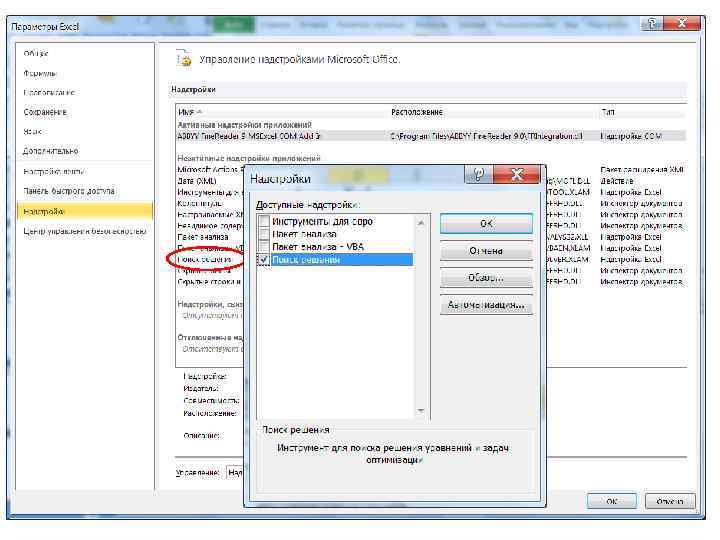Open the Язык category
The image size is (720, 540).
point(33,132)
